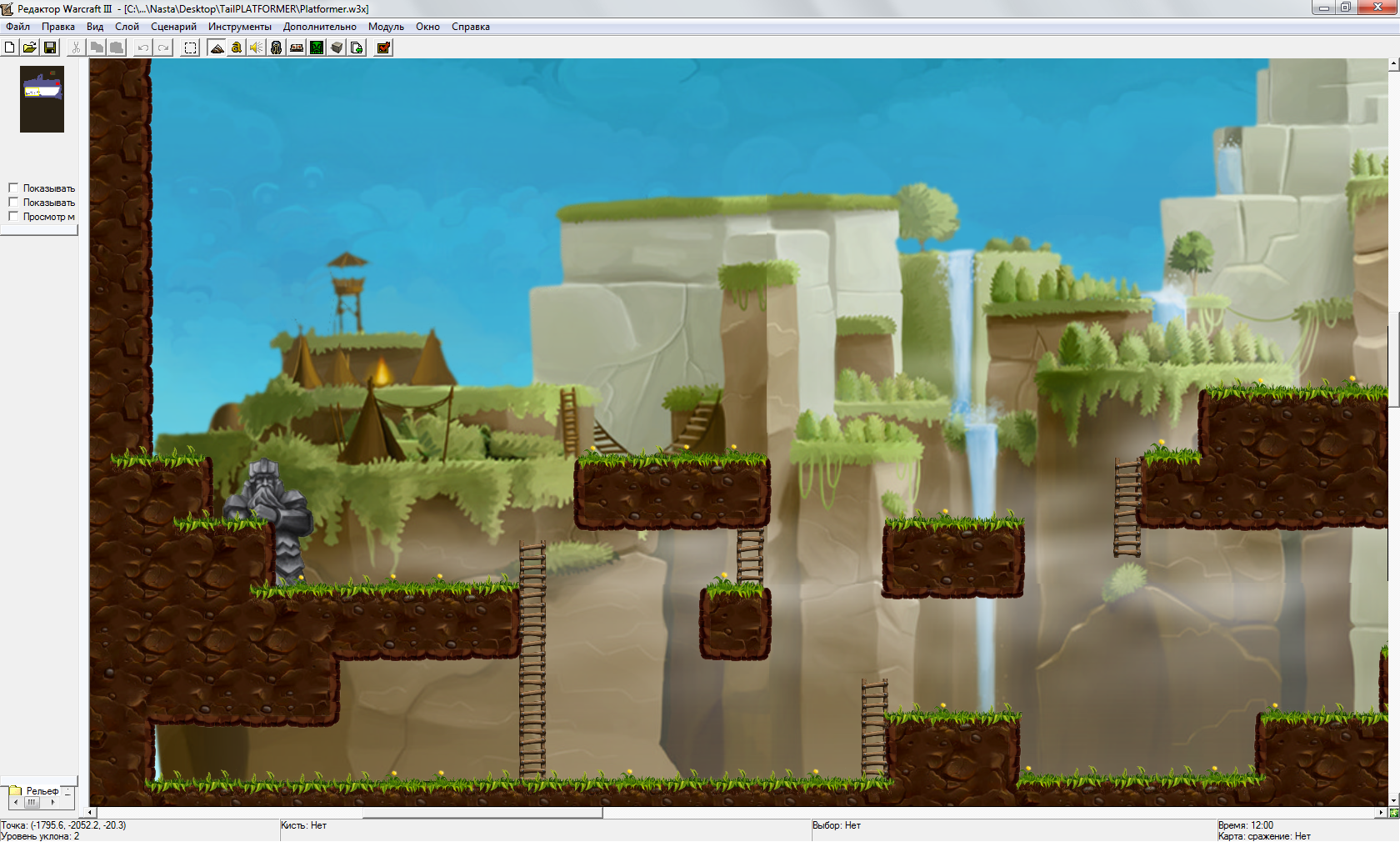This screenshot has height=842, width=1400.
Task: Enable the 'Просмотр м' checkbox
Action: tap(13, 216)
